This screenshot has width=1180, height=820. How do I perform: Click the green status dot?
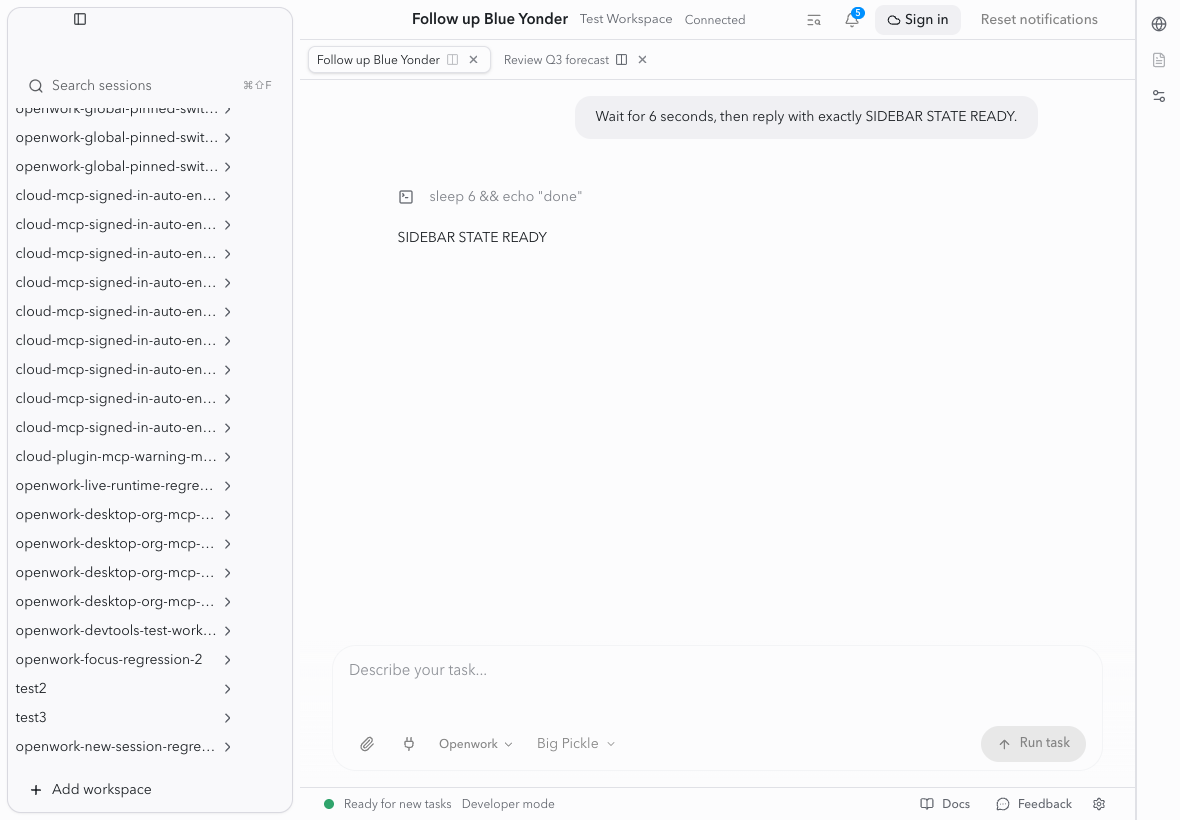coord(329,804)
